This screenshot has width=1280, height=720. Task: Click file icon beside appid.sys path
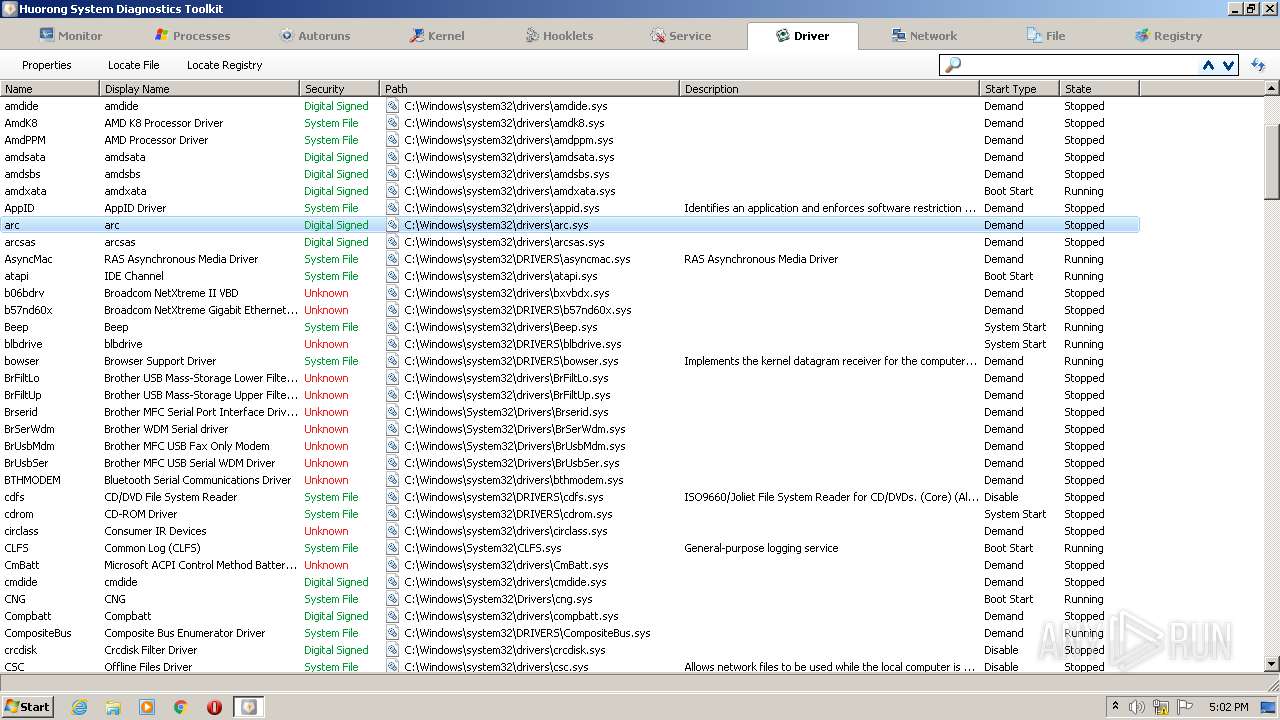[392, 208]
